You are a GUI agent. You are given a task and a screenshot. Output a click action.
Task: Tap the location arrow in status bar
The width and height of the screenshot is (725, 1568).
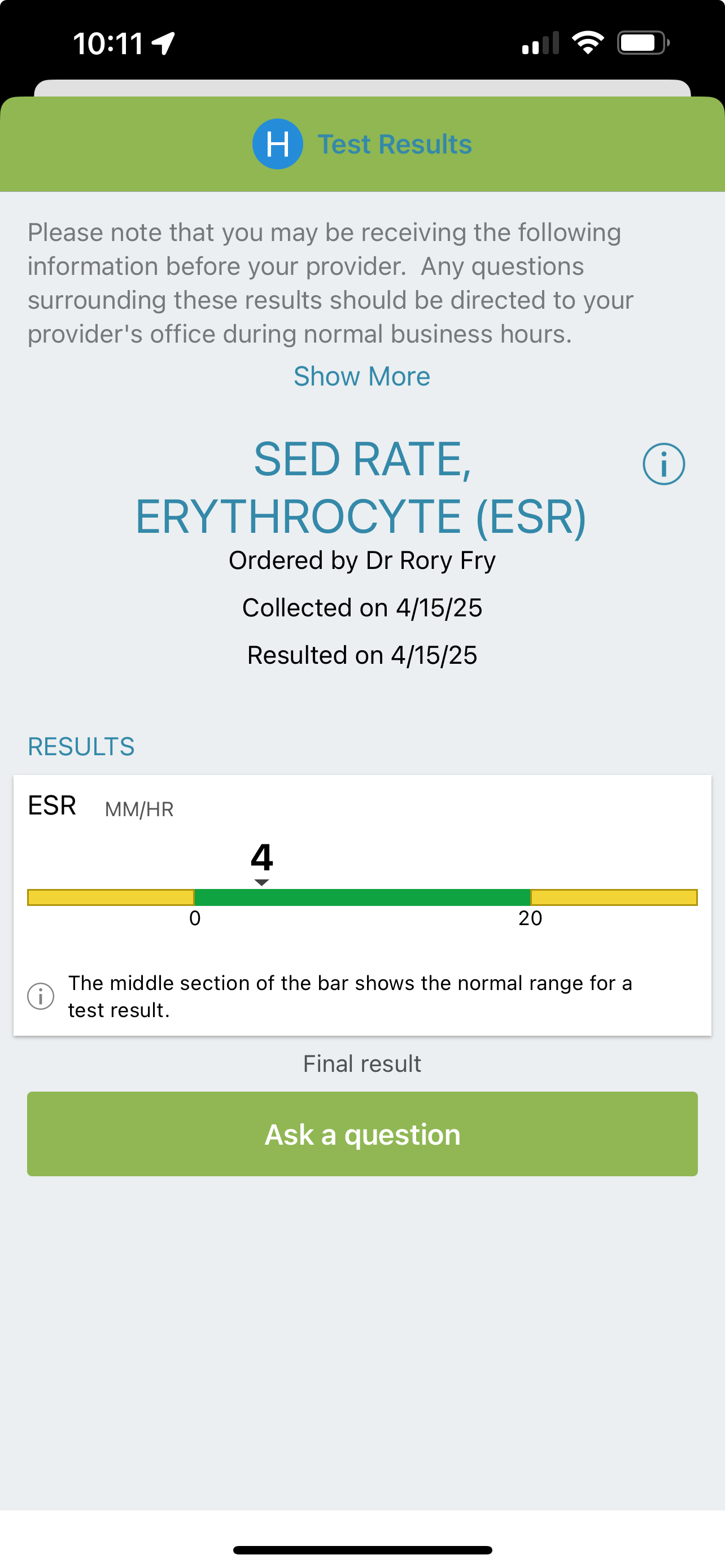tap(163, 43)
